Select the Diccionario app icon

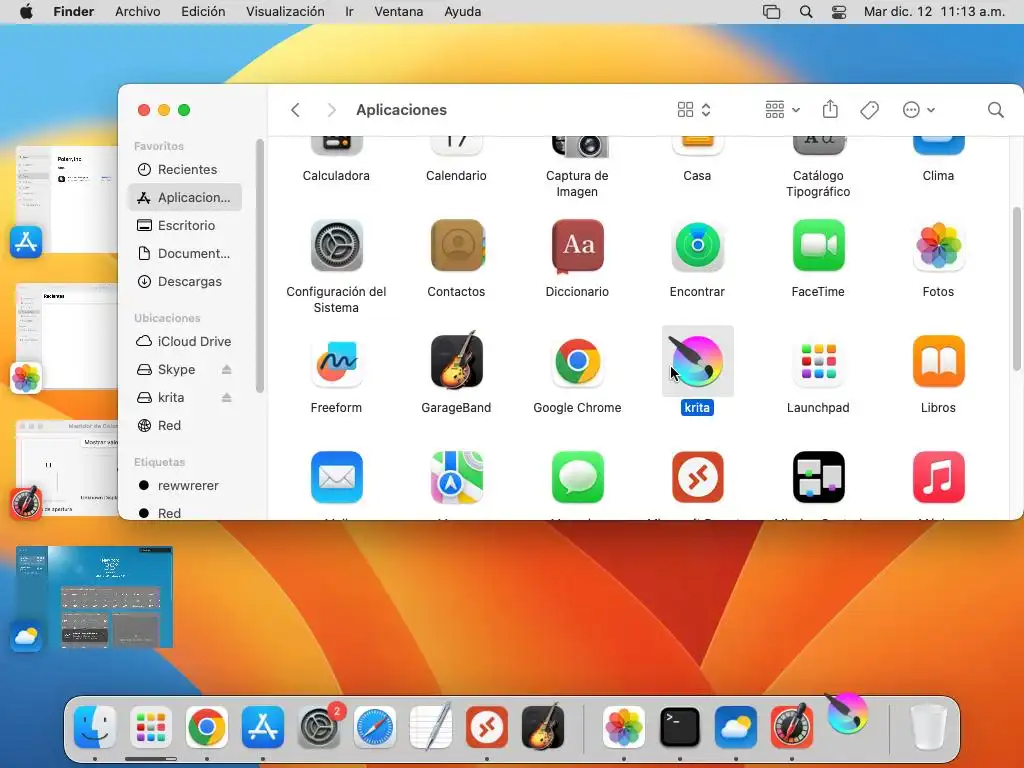tap(577, 246)
